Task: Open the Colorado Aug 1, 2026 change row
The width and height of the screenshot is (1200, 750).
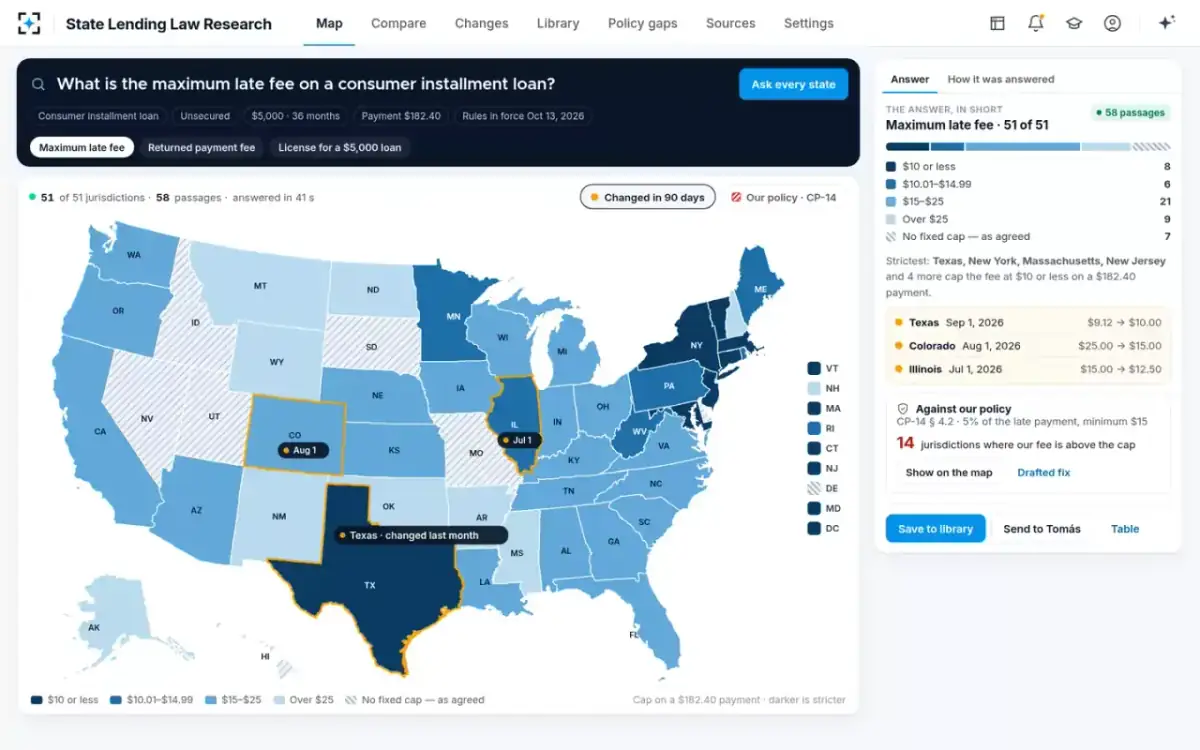Action: pyautogui.click(x=1028, y=346)
